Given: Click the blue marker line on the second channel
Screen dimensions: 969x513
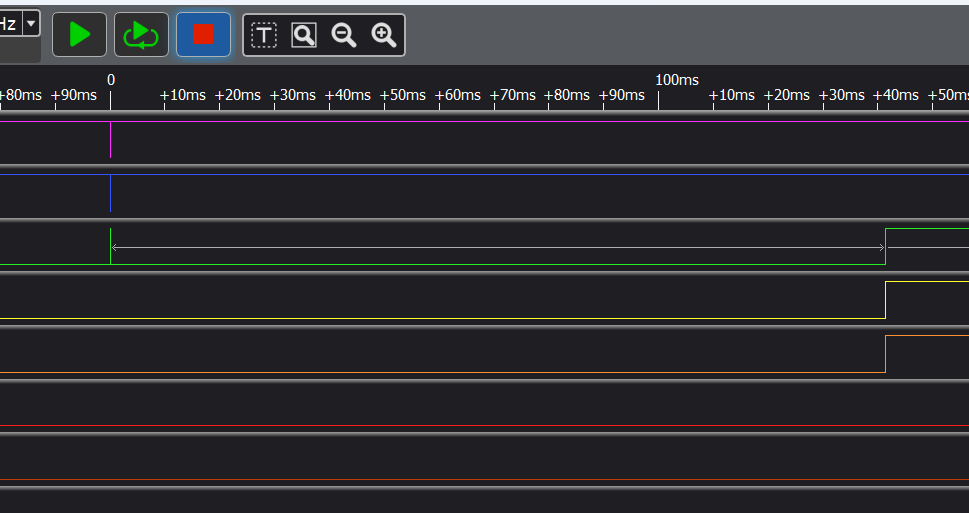Looking at the screenshot, I should coord(110,193).
